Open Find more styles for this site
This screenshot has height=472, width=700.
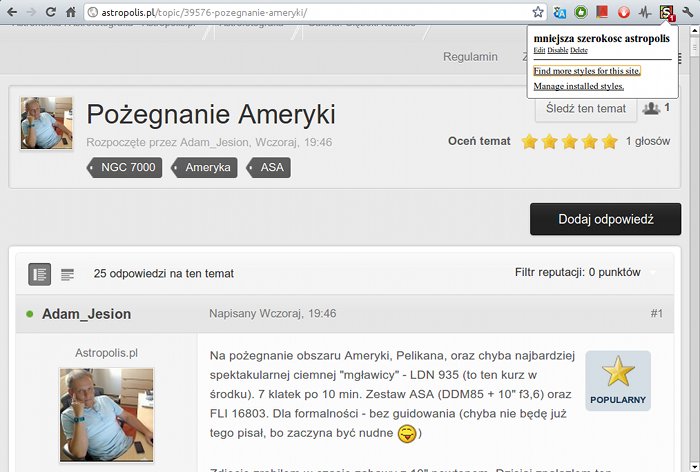point(587,71)
